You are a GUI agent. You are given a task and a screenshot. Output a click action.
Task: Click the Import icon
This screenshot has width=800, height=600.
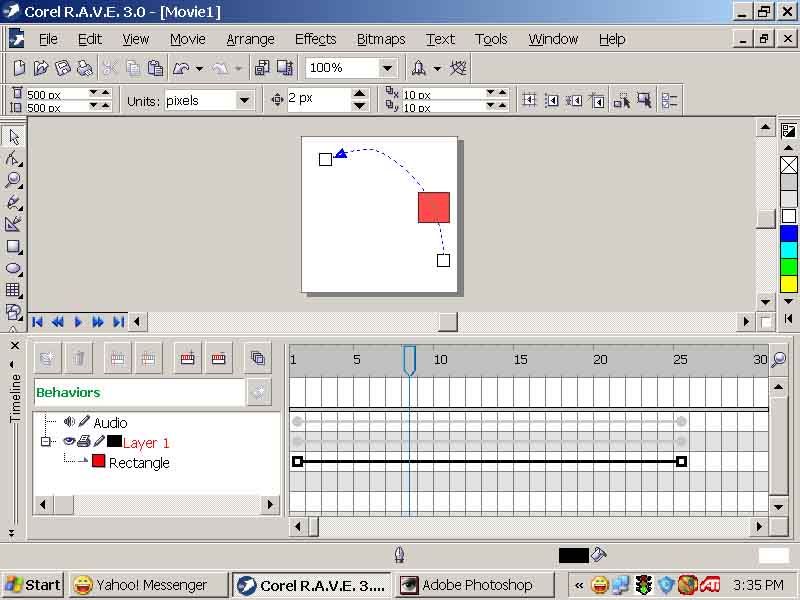[262, 68]
